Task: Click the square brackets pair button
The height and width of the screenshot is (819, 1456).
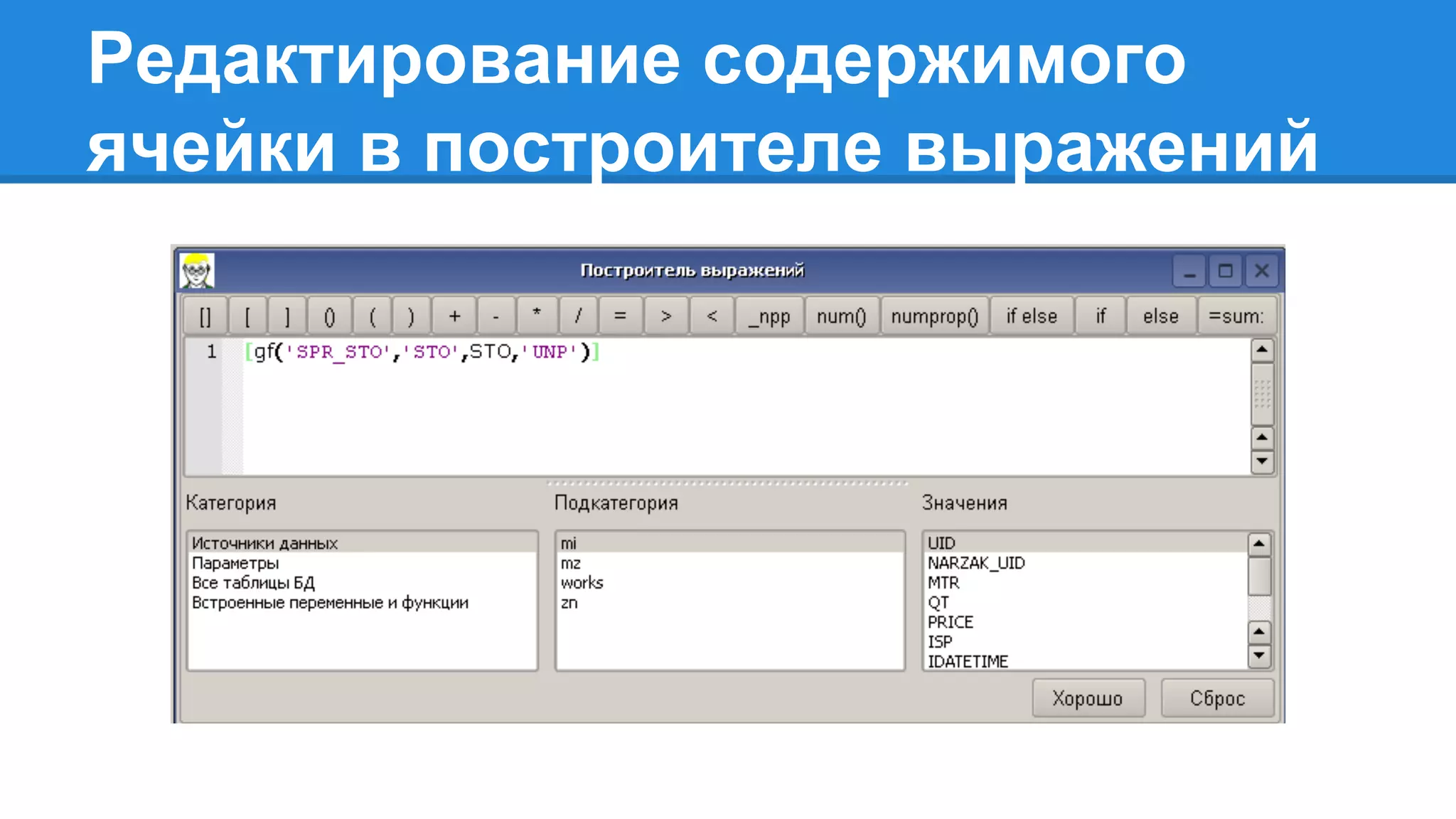Action: click(205, 316)
